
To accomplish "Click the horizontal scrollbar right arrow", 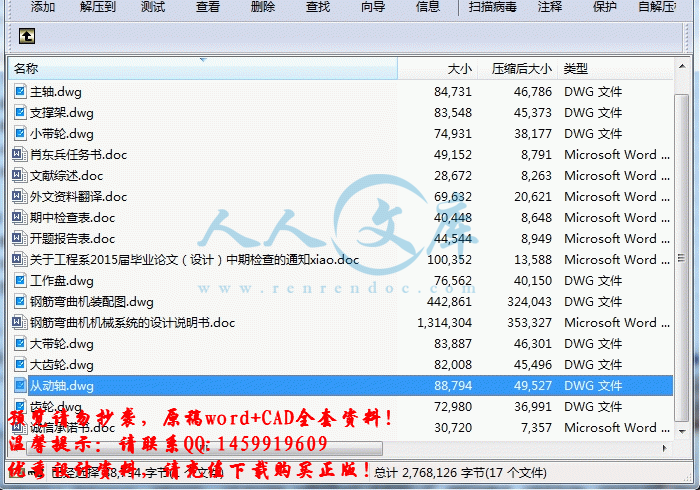I will click(x=664, y=448).
